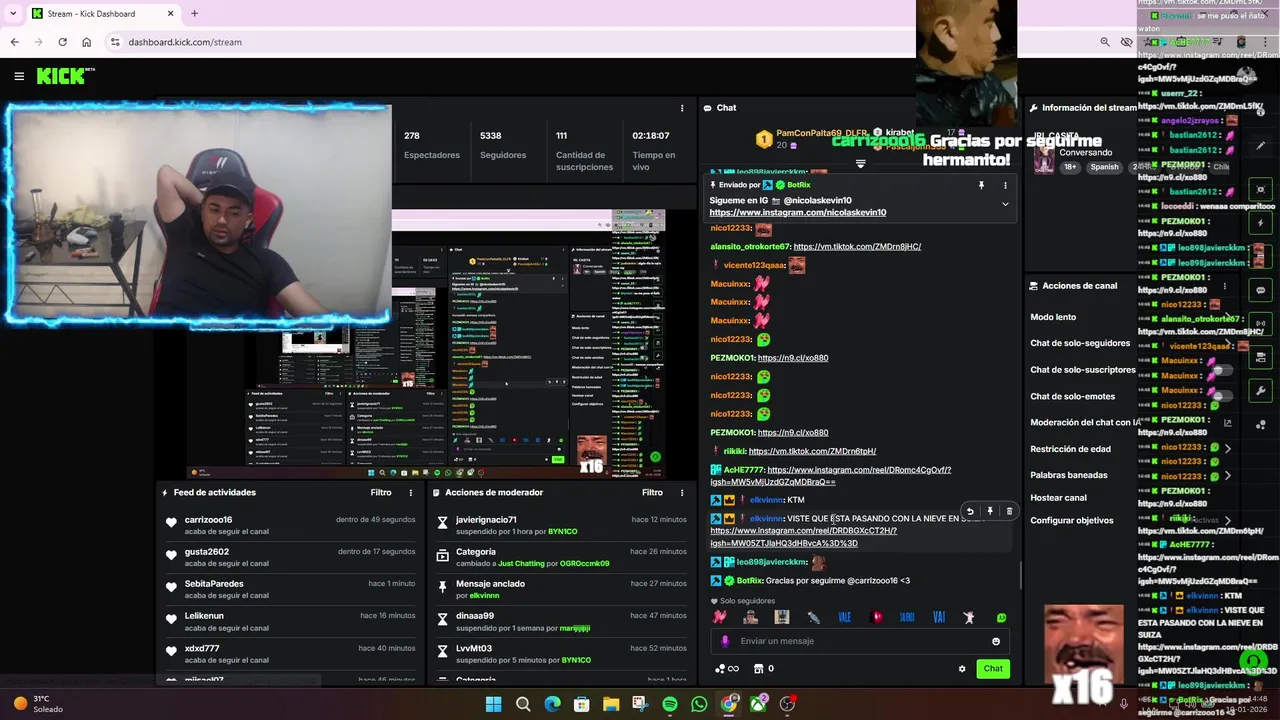Select the green smiley emote in emote row

pyautogui.click(x=1001, y=617)
